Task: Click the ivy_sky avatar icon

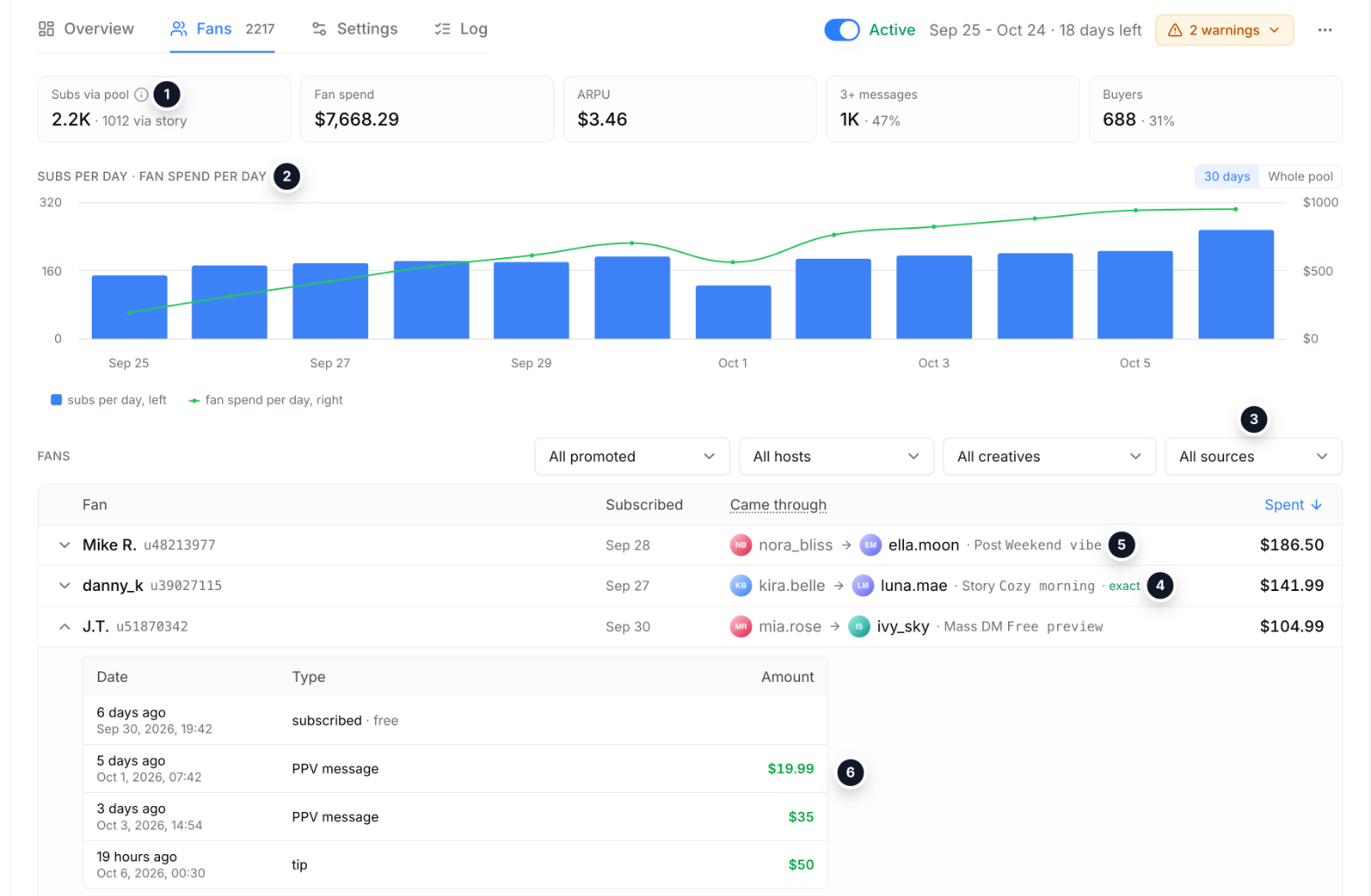Action: 859,627
